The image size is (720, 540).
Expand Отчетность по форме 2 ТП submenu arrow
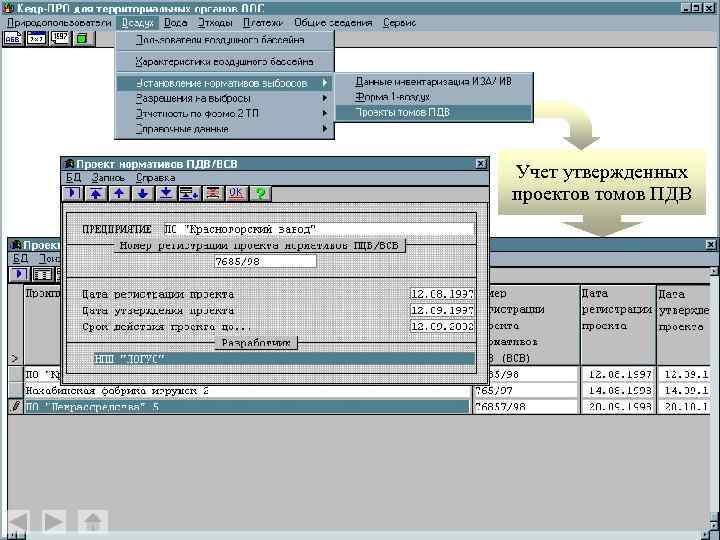[x=325, y=113]
